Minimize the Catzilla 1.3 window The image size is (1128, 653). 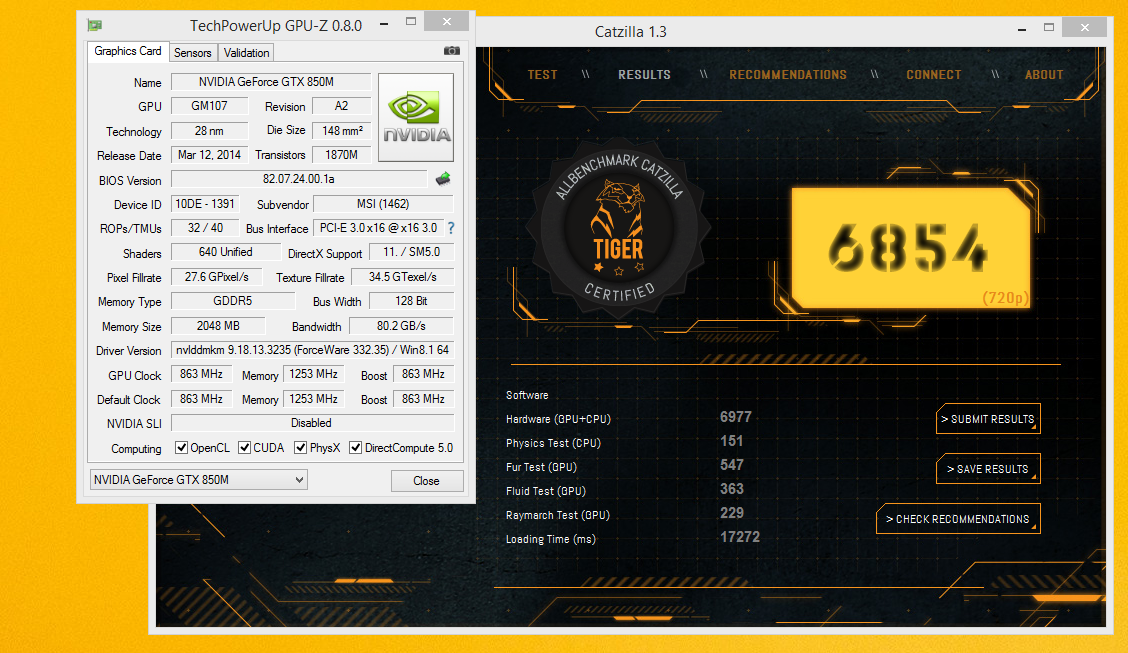point(1022,29)
